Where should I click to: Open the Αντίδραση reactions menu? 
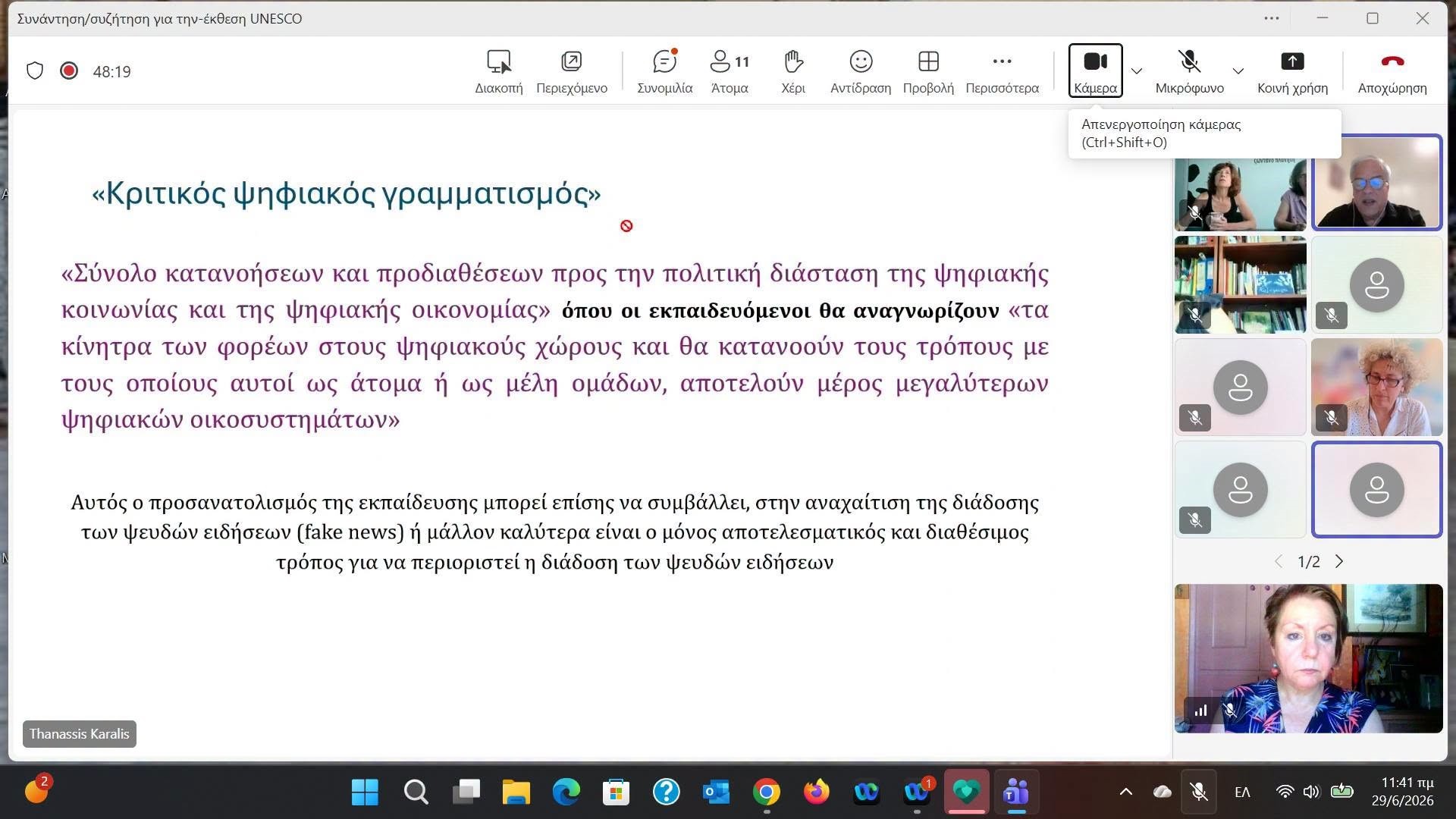coord(860,71)
